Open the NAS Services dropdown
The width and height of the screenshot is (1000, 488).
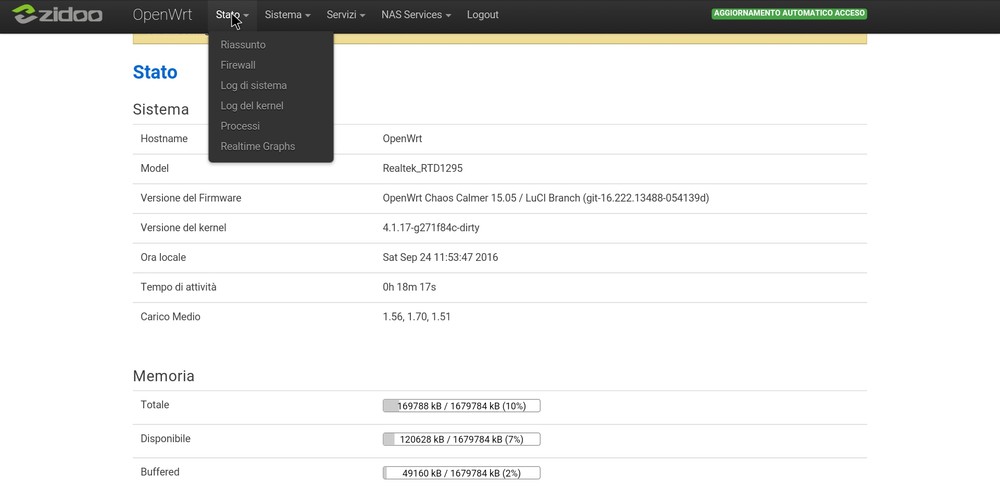click(x=416, y=15)
